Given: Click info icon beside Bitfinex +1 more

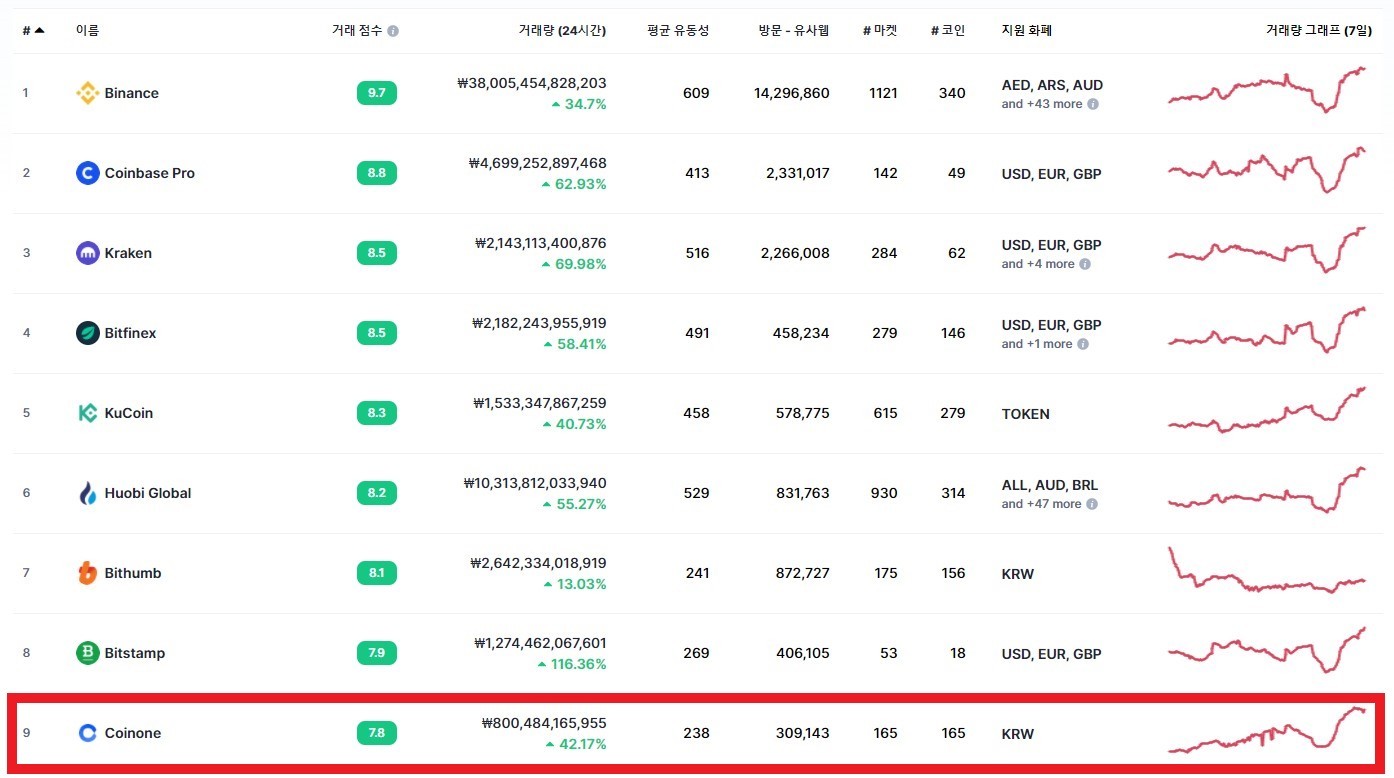Looking at the screenshot, I should tap(1082, 344).
